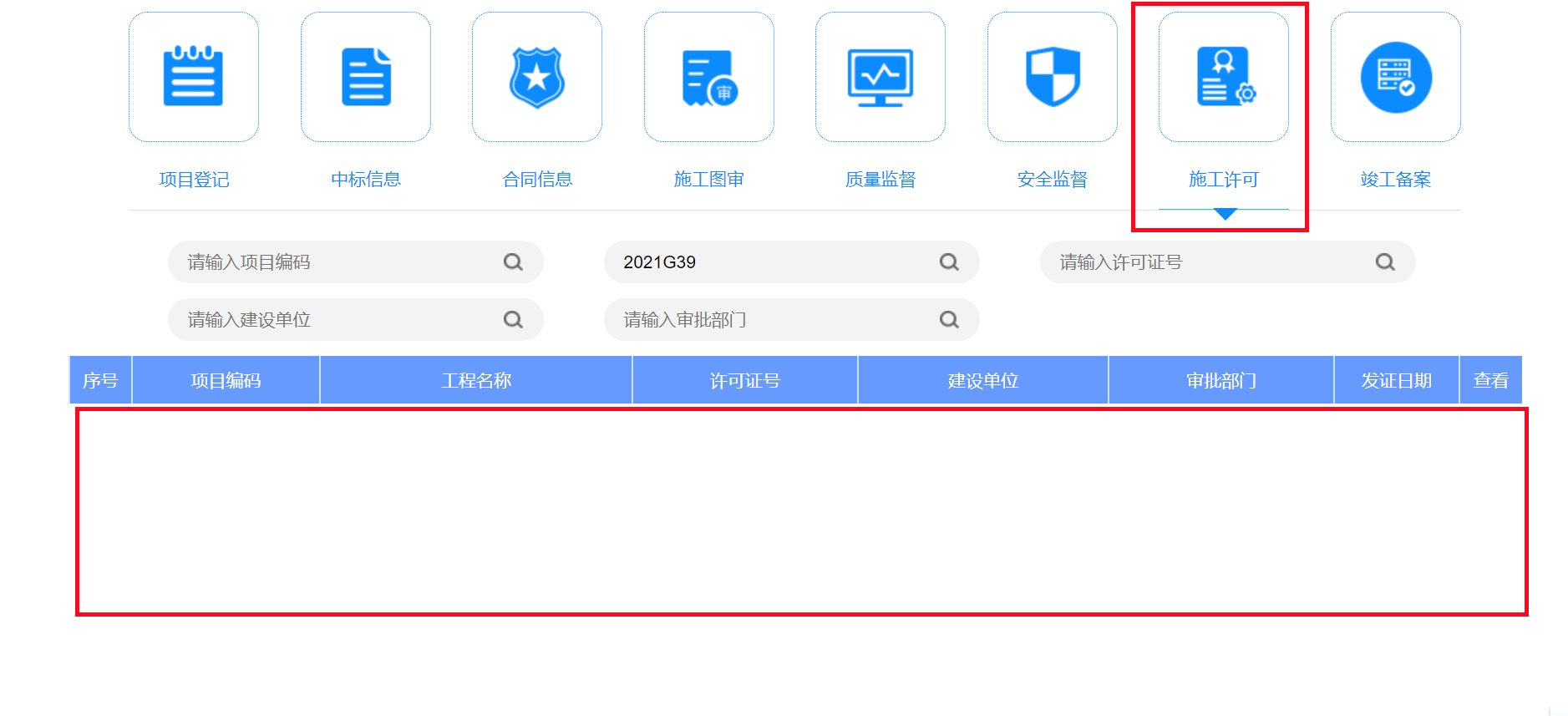Search using magnifier beside 2021G39
1568x716 pixels.
point(949,262)
